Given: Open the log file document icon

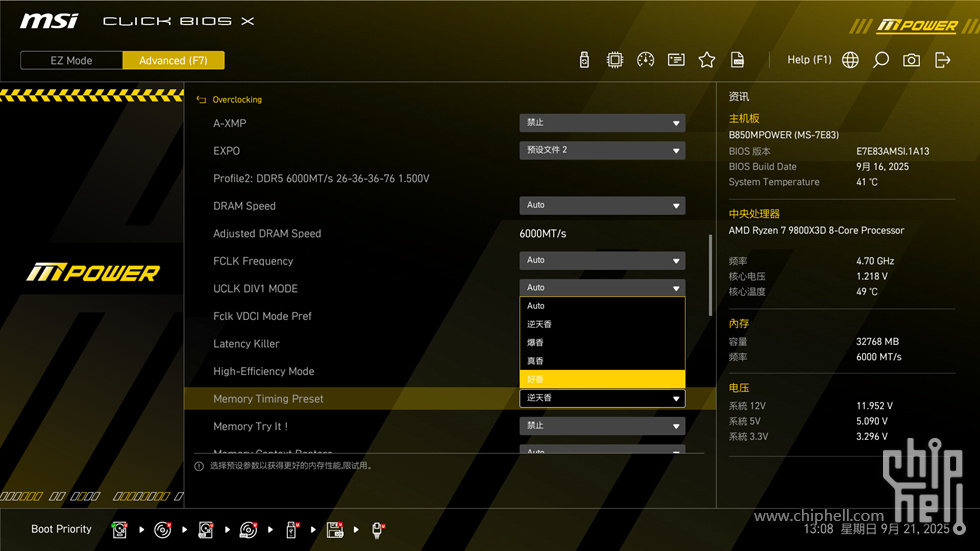Looking at the screenshot, I should tap(737, 60).
